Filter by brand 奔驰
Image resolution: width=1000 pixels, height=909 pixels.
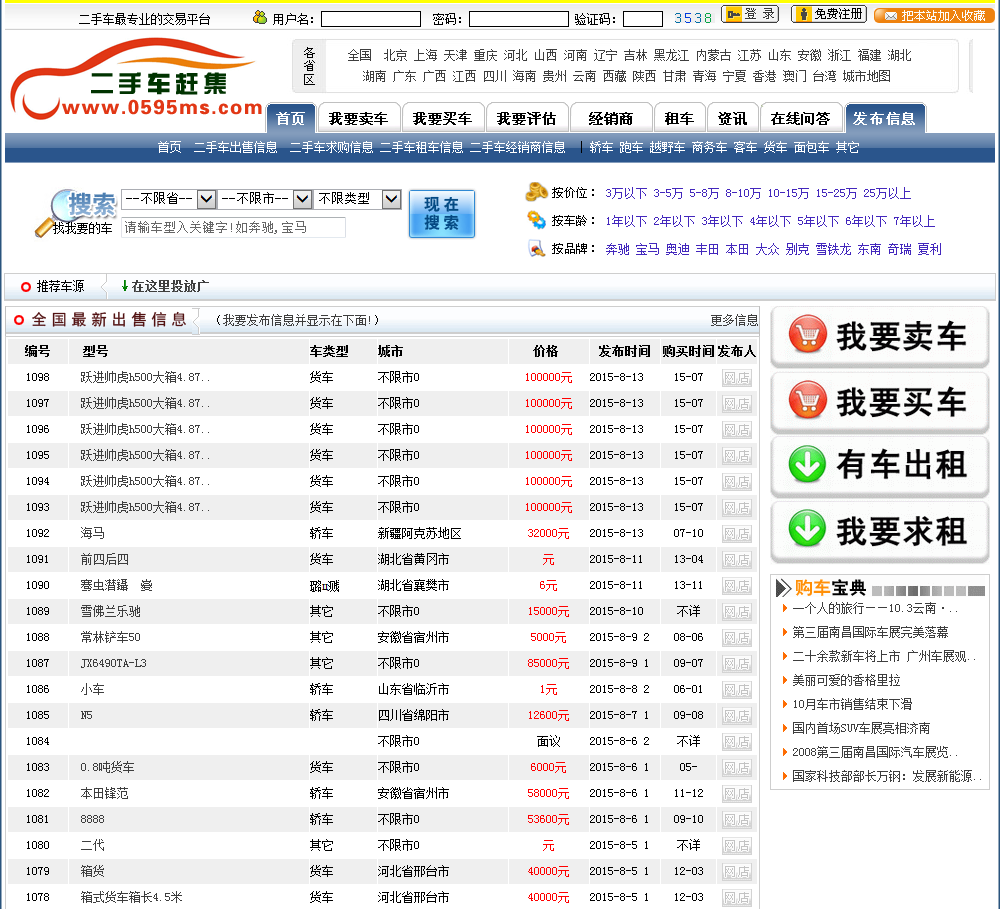[x=617, y=249]
